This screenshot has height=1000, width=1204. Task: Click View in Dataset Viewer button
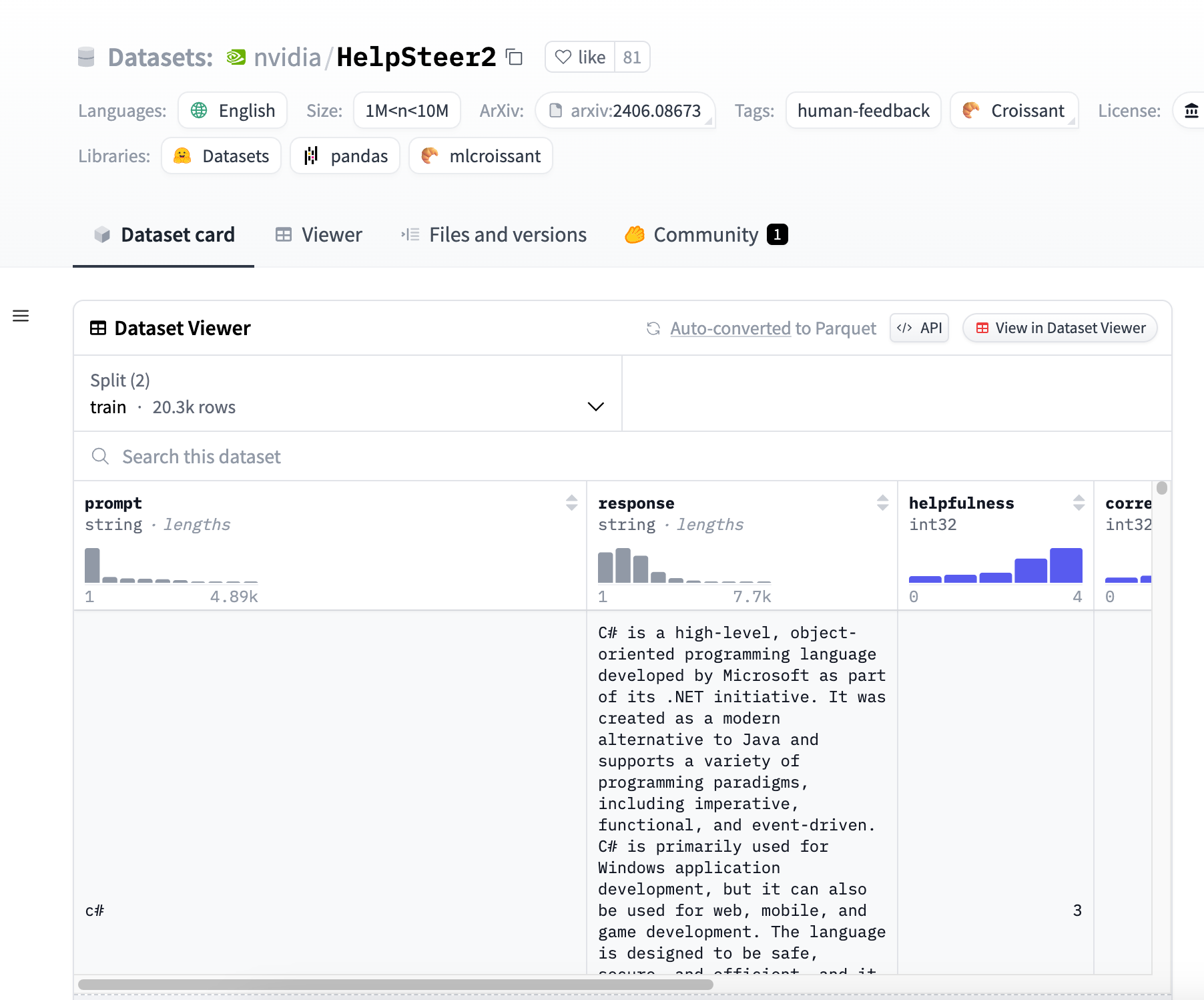point(1060,328)
